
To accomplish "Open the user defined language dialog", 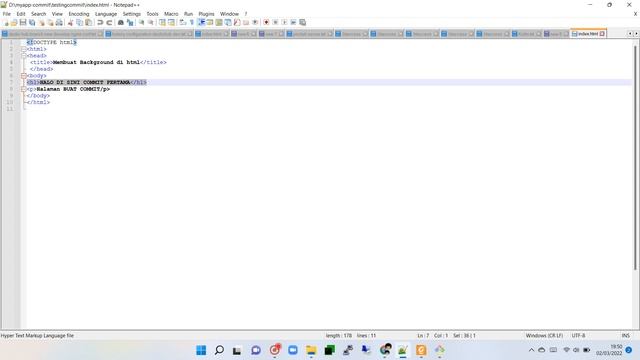I will click(x=210, y=22).
